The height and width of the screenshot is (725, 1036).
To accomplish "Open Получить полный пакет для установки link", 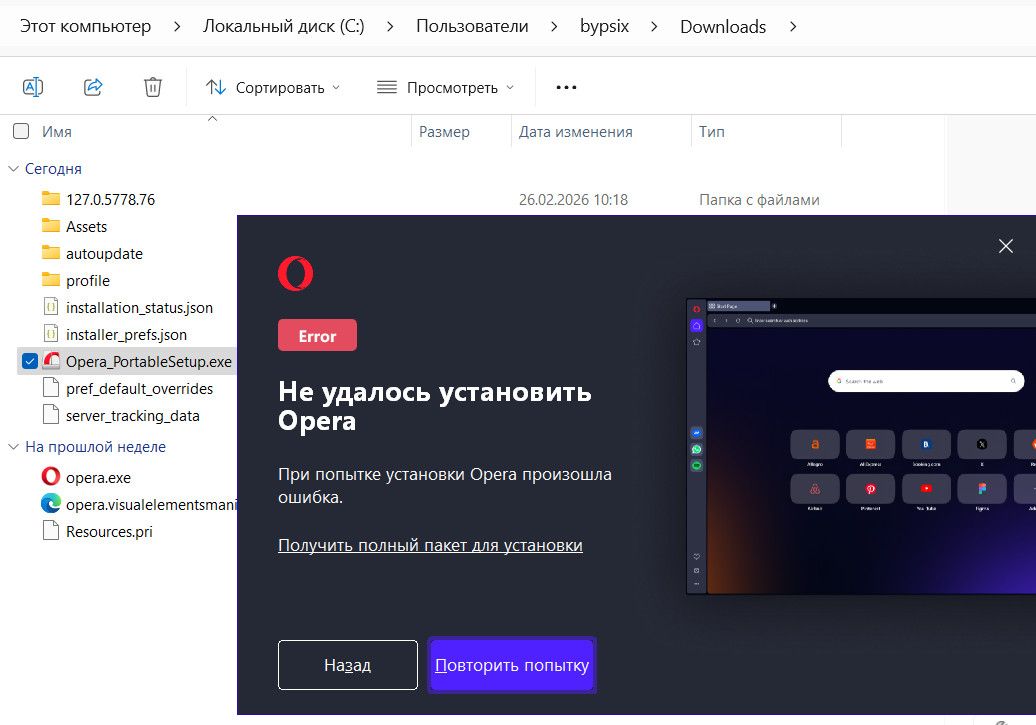I will (x=430, y=545).
